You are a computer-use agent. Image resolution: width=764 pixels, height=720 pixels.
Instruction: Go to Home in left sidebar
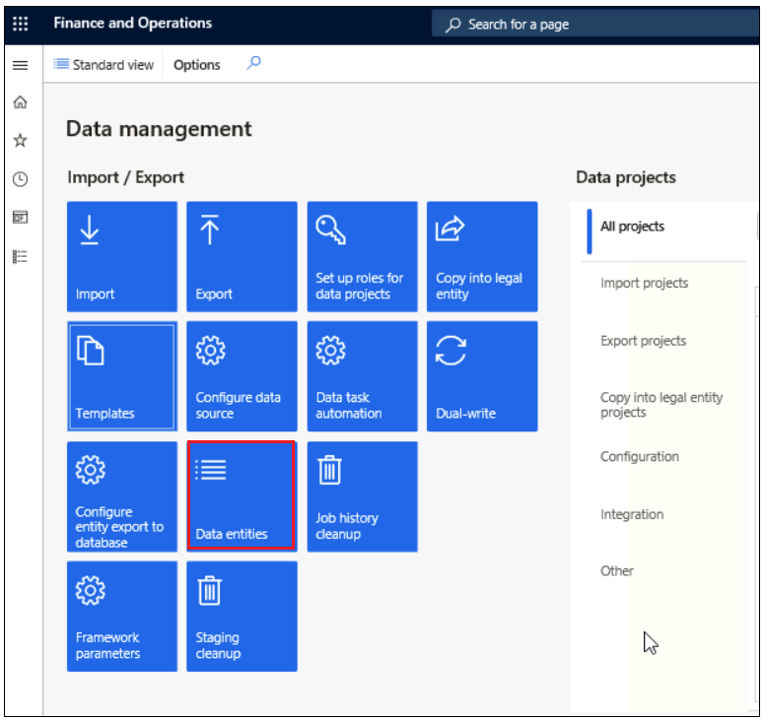point(20,102)
